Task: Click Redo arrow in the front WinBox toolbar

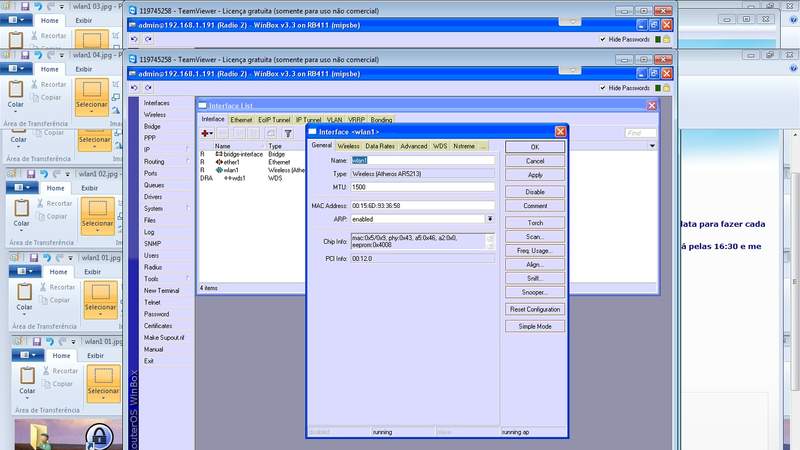Action: [148, 88]
